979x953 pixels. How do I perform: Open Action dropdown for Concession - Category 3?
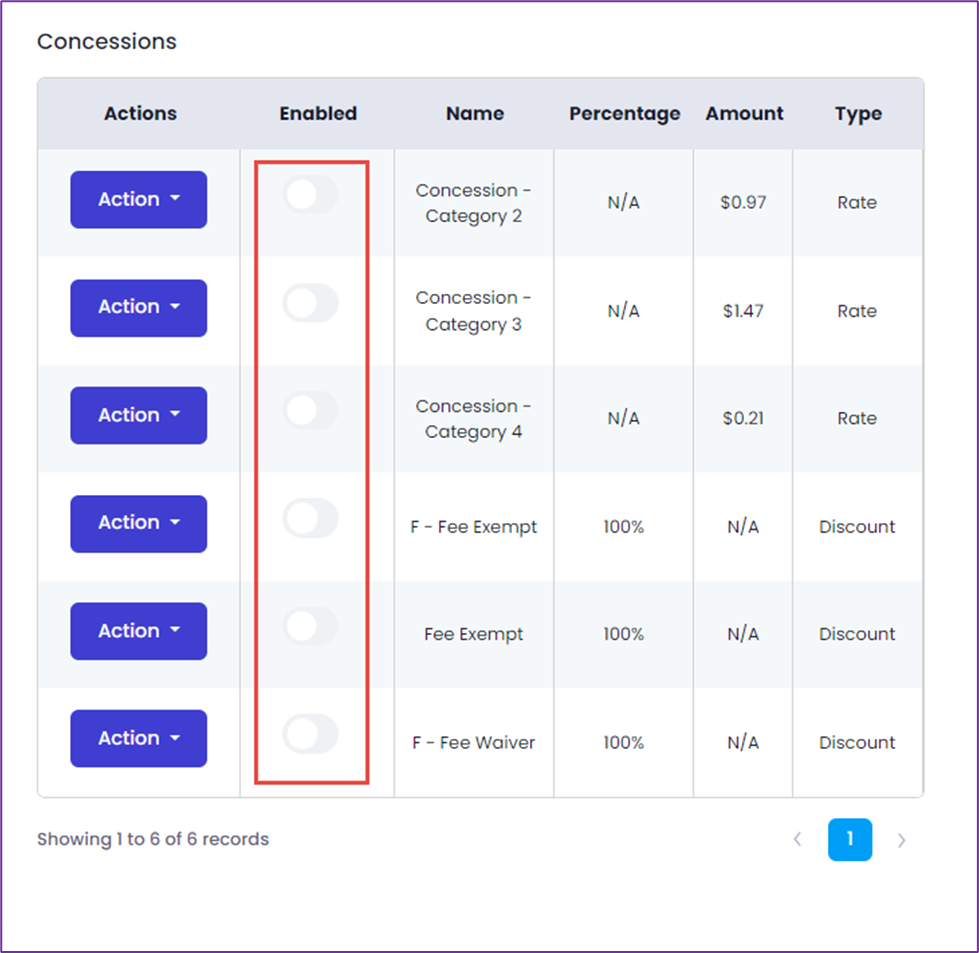pos(139,308)
